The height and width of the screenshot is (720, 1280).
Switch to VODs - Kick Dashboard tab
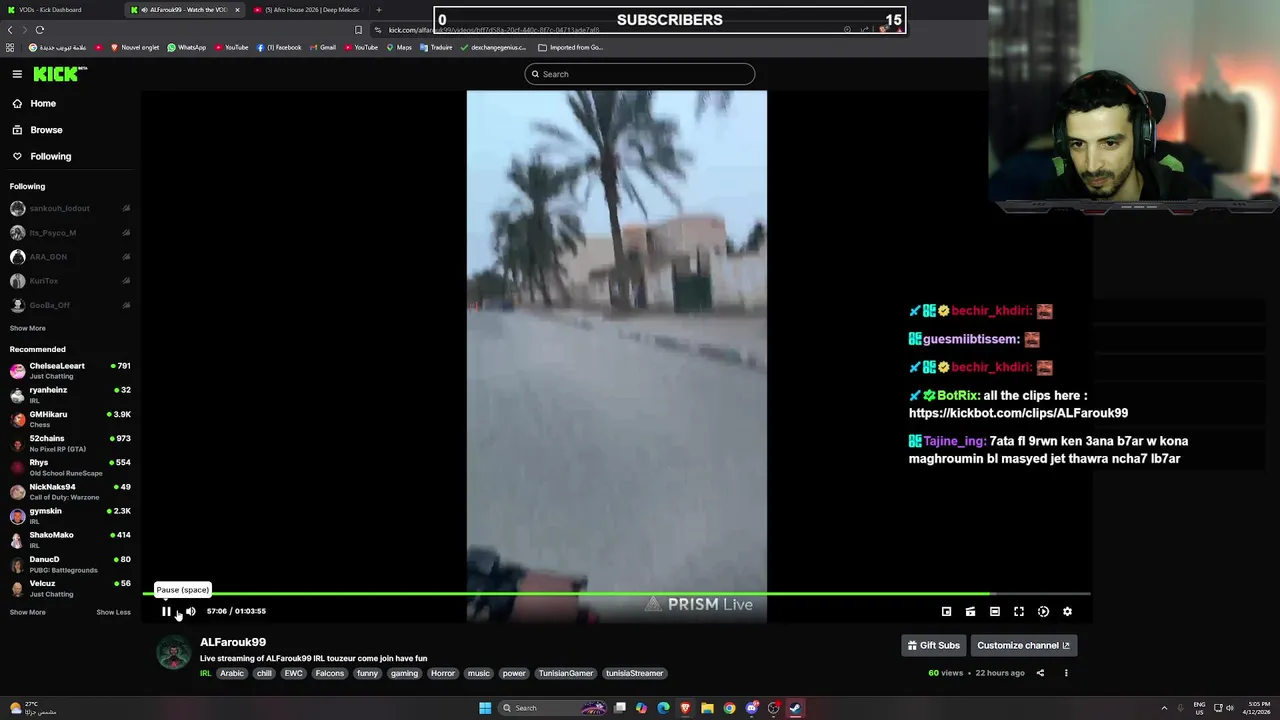(60, 10)
